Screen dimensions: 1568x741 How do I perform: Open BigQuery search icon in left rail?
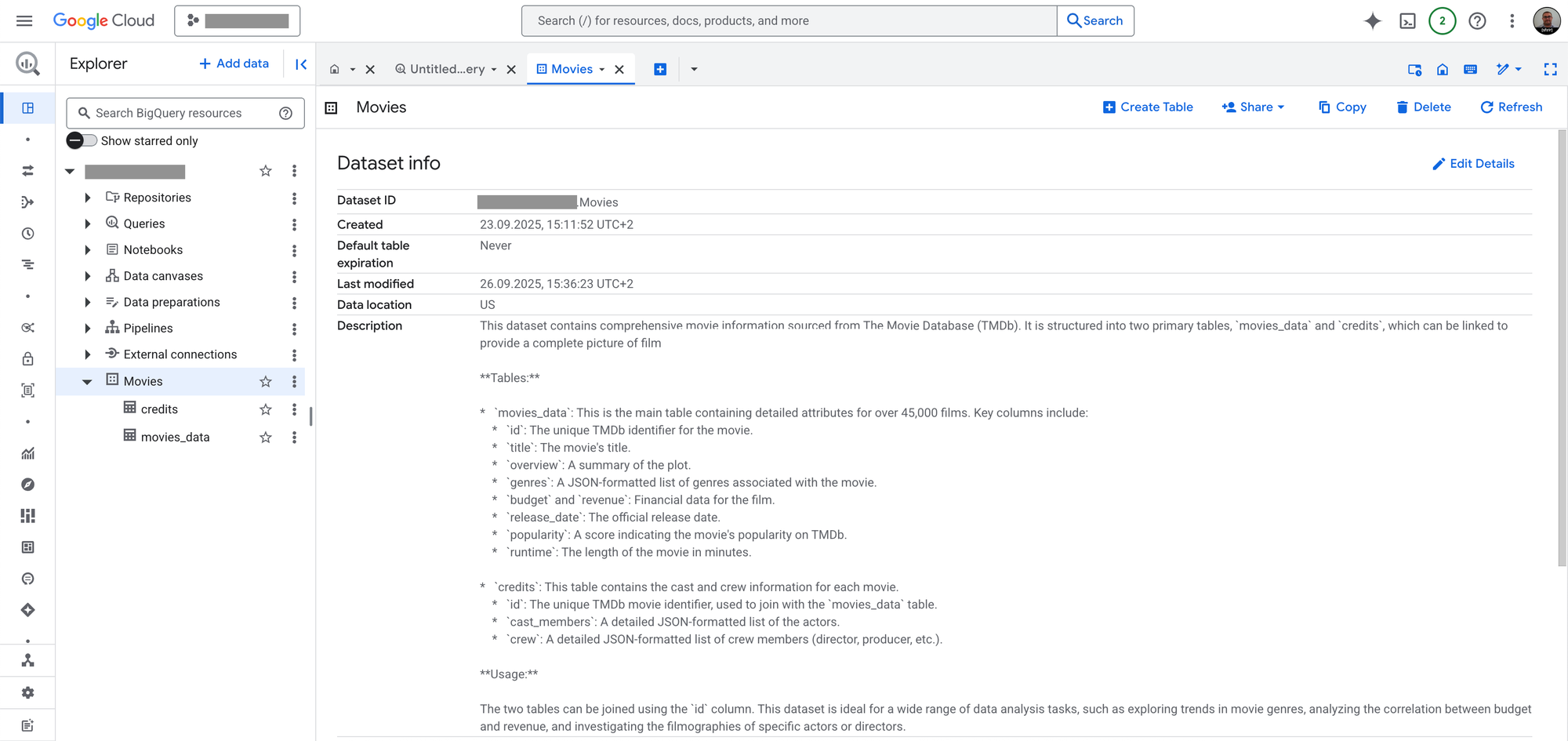27,63
